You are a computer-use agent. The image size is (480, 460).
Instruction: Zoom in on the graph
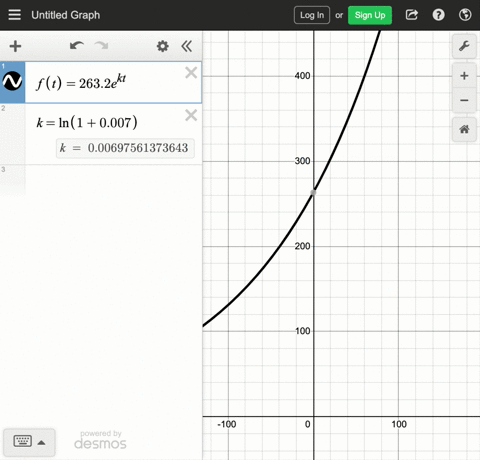pos(464,76)
